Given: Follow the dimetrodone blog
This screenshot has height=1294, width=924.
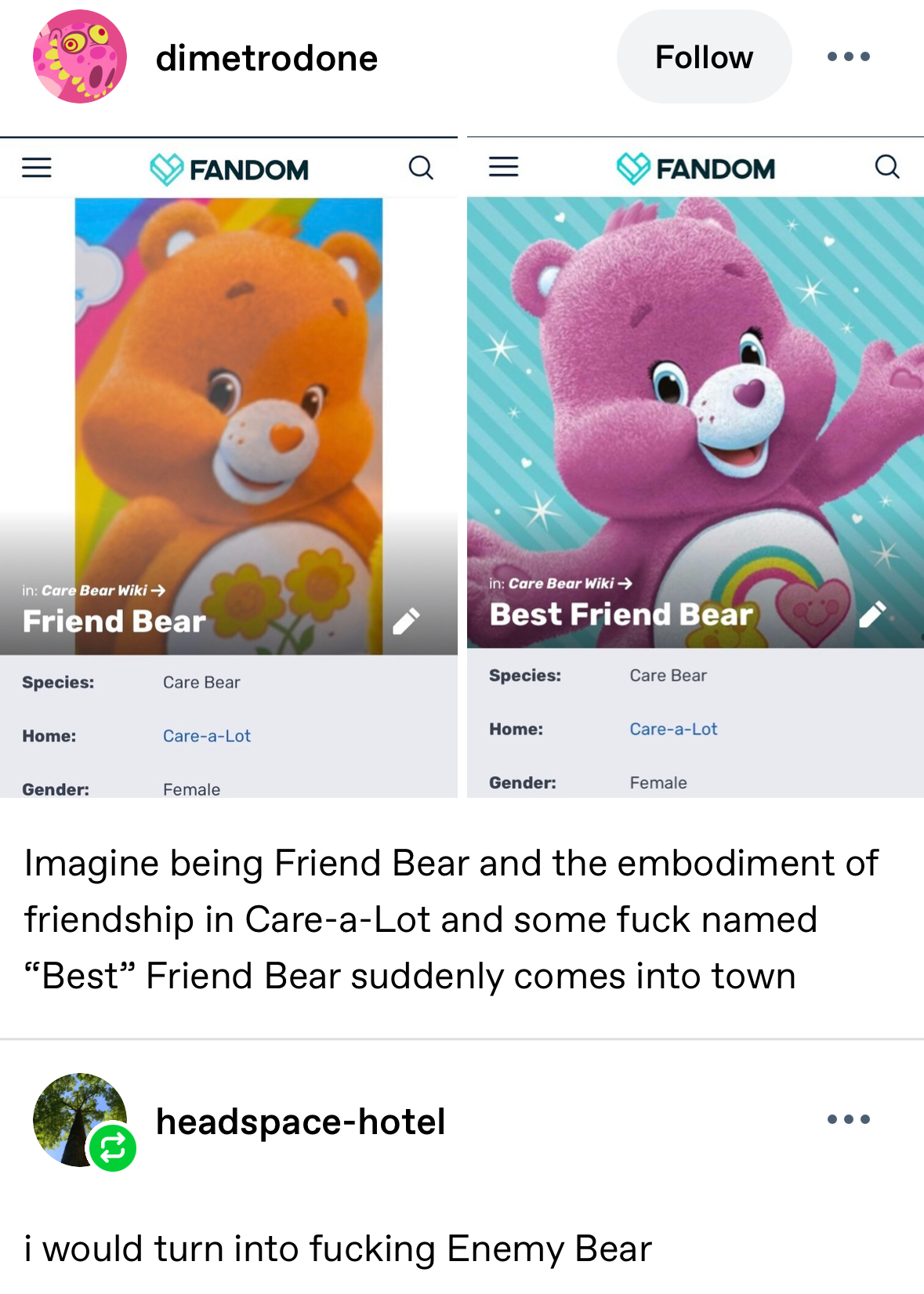Looking at the screenshot, I should click(x=704, y=56).
